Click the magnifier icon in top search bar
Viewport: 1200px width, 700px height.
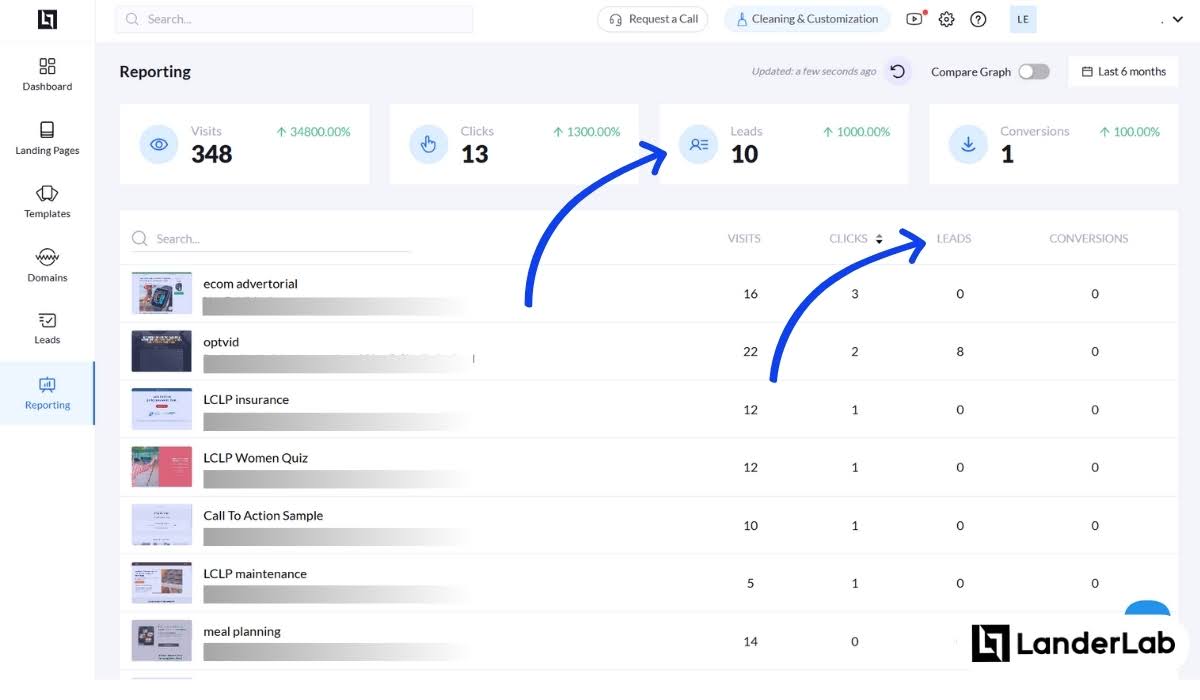(x=133, y=19)
